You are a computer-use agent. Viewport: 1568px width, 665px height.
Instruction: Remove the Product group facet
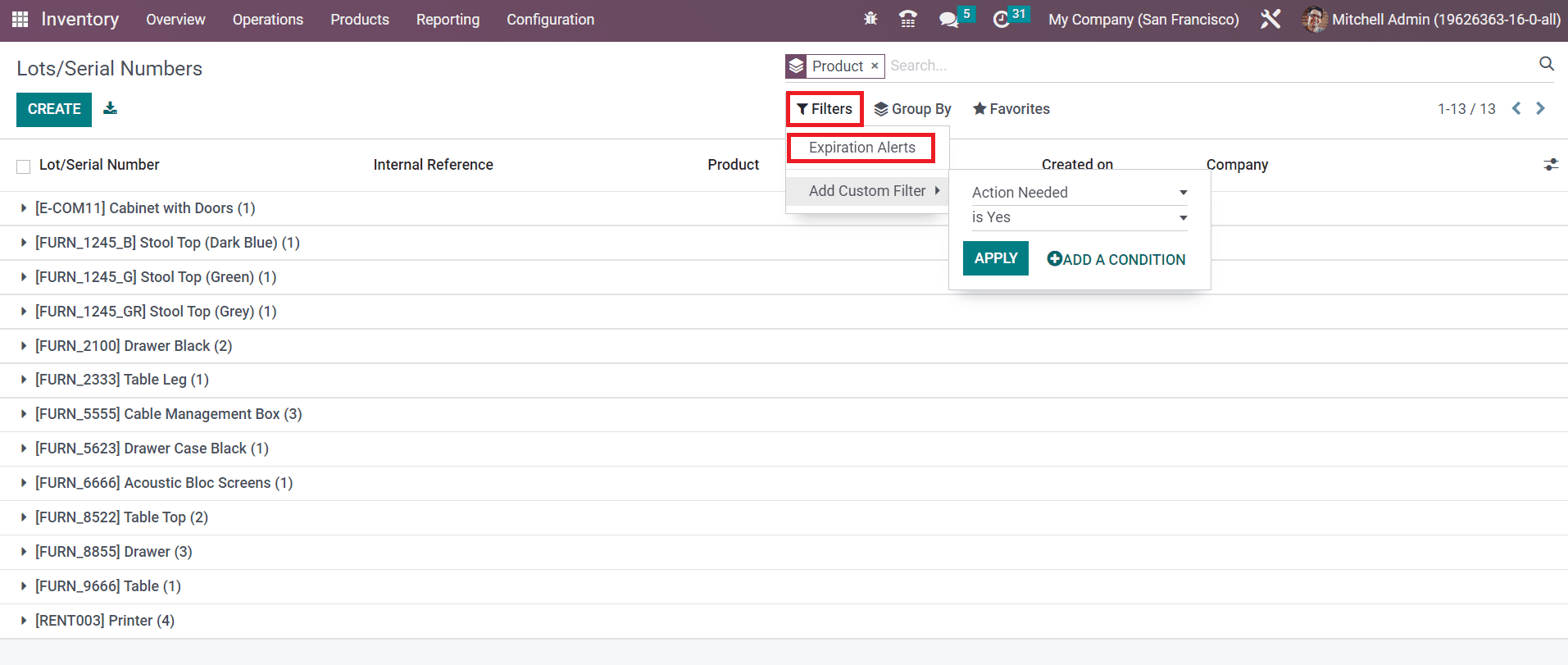click(875, 66)
